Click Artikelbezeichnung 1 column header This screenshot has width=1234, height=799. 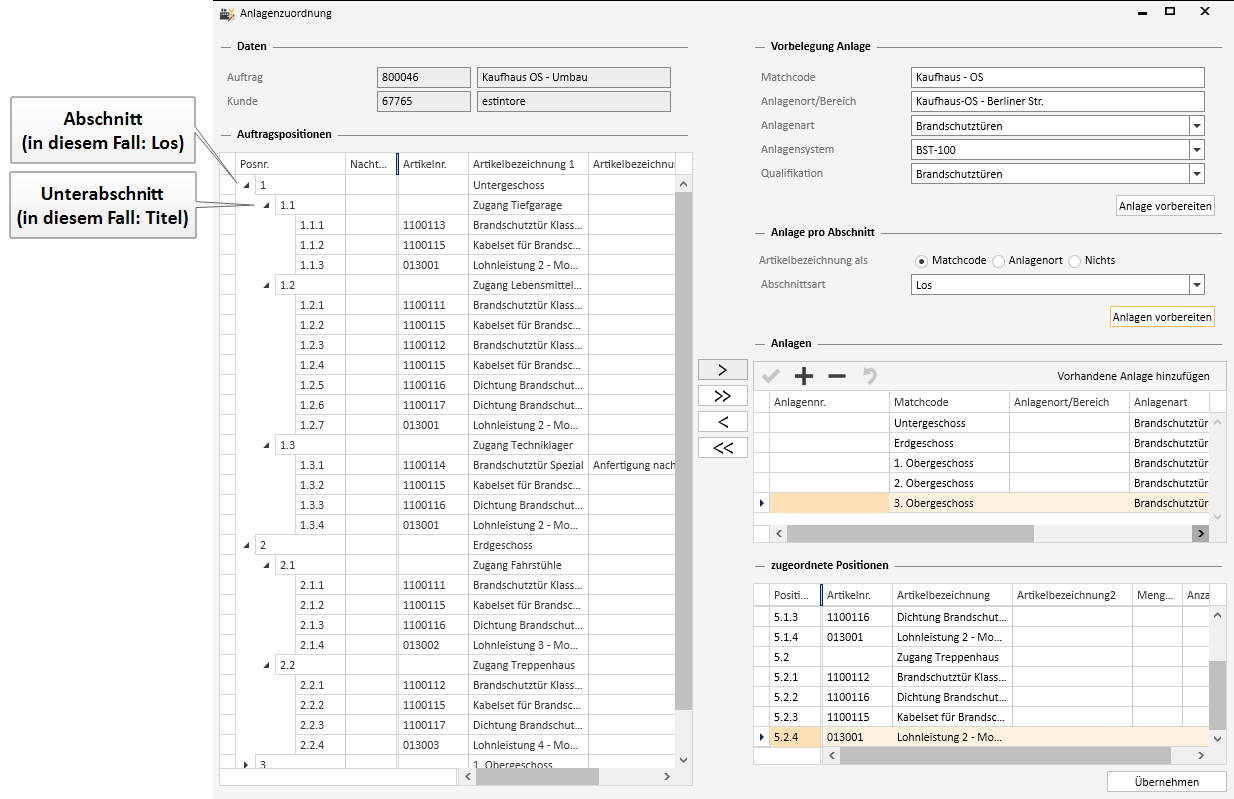coord(528,164)
